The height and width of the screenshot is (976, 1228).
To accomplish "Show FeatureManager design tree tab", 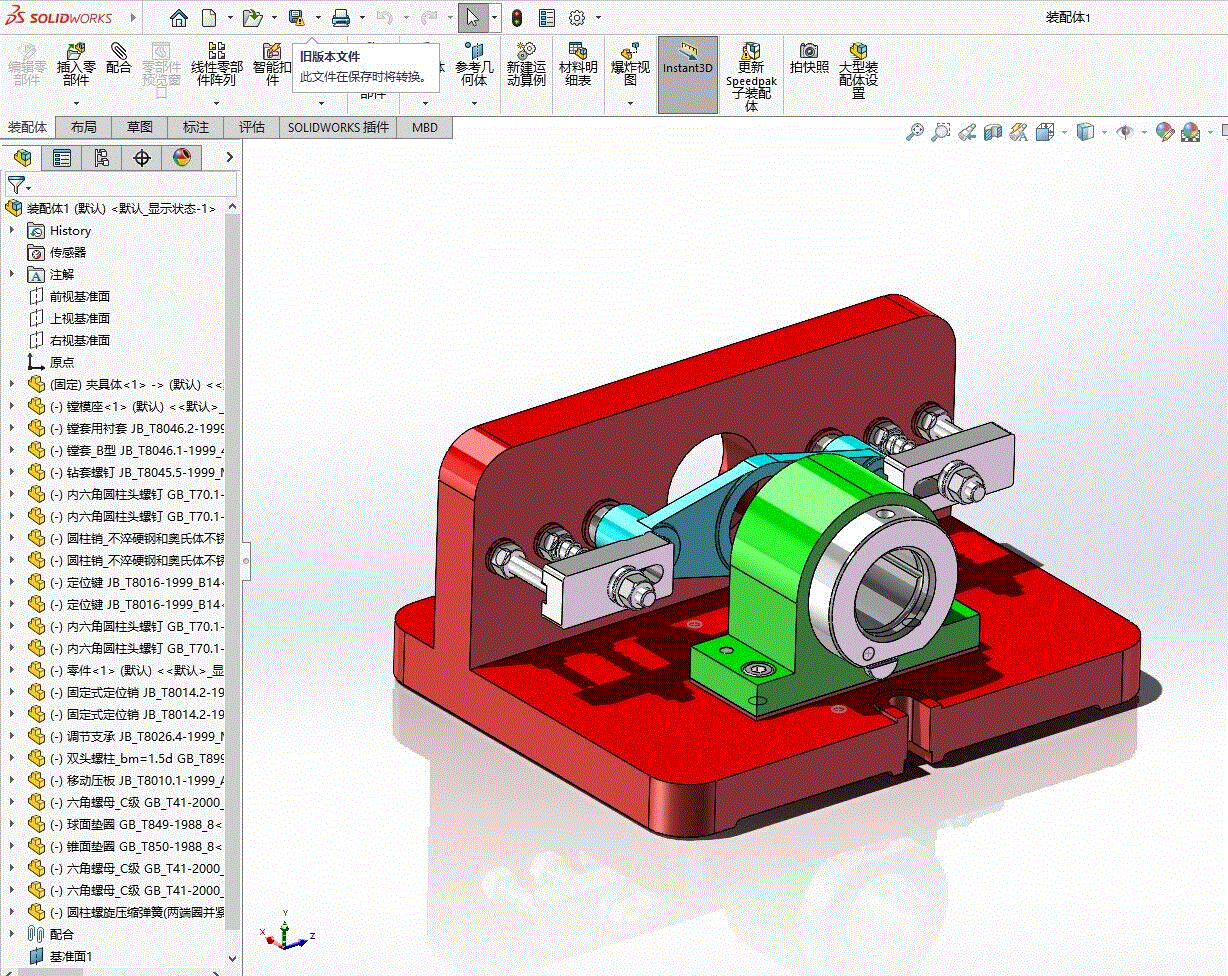I will [x=23, y=157].
